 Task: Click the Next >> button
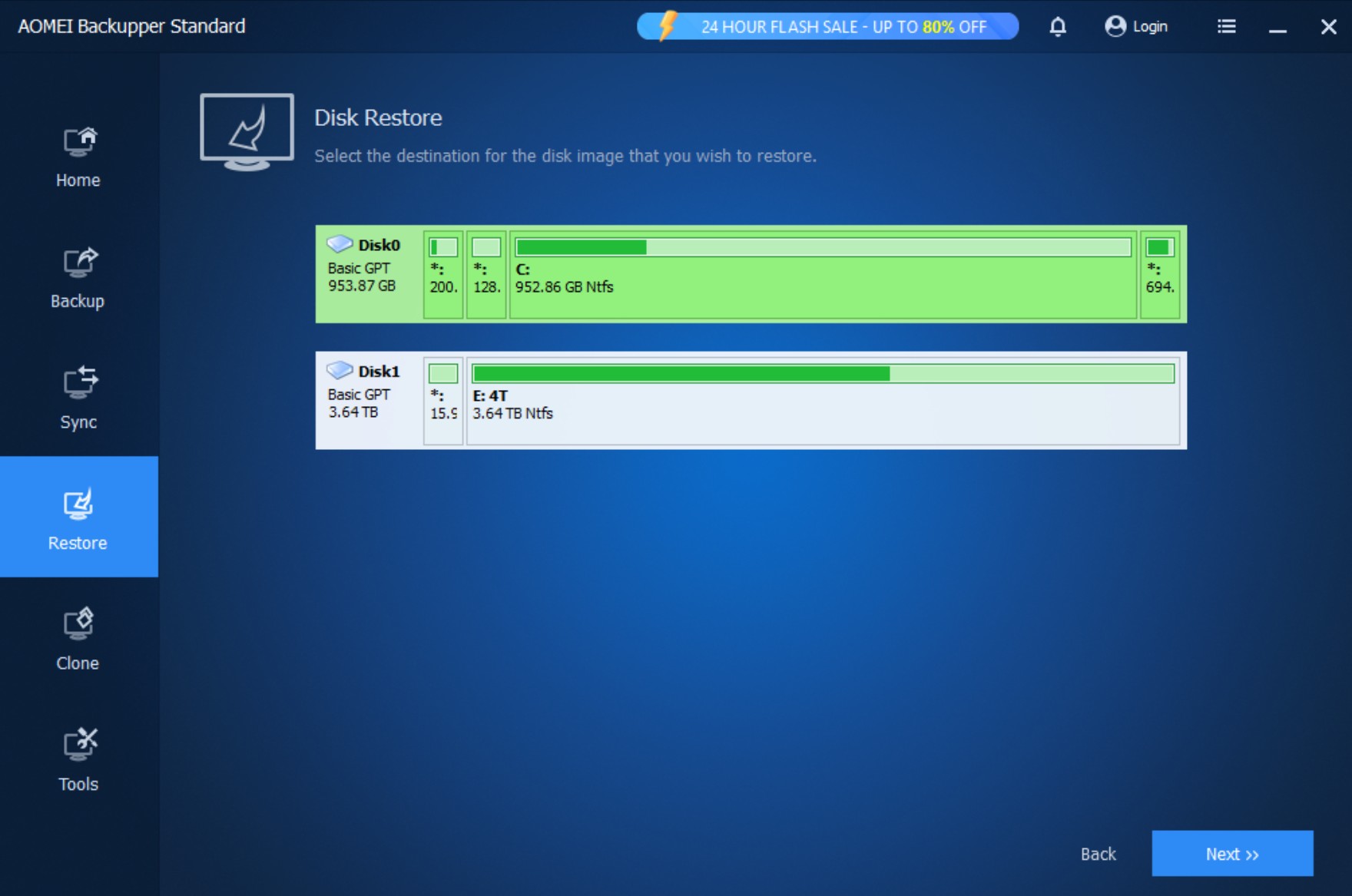(1232, 853)
